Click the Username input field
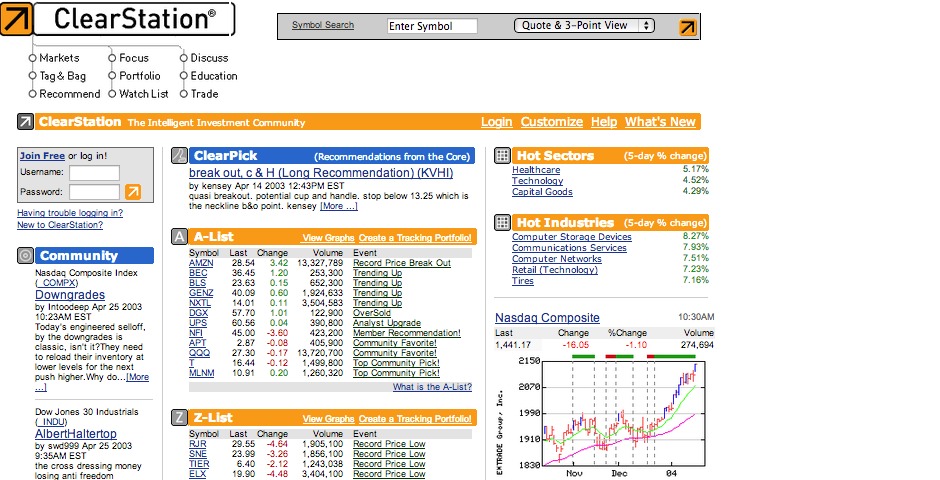 [95, 173]
